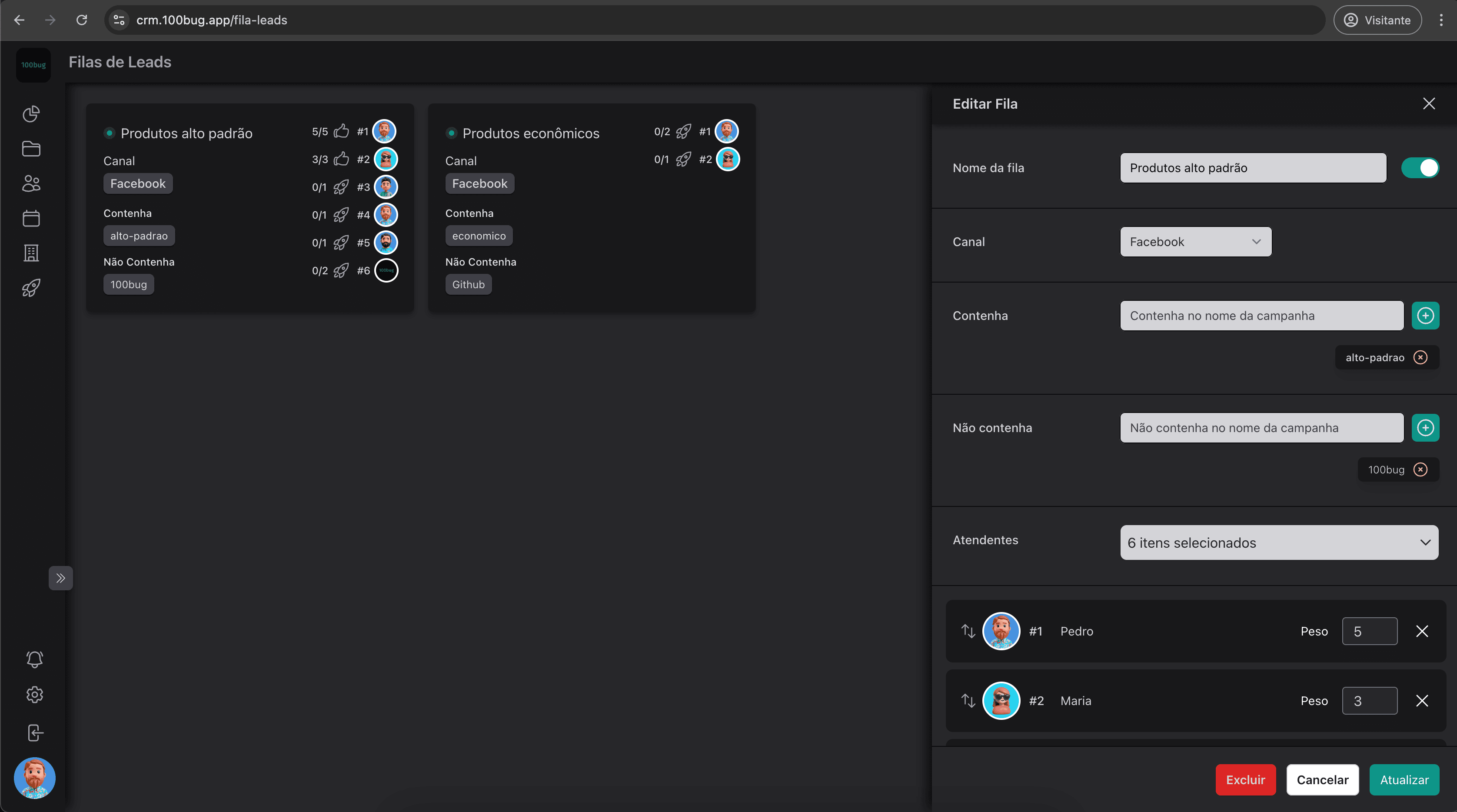
Task: Click the Atualizar button
Action: [1404, 780]
